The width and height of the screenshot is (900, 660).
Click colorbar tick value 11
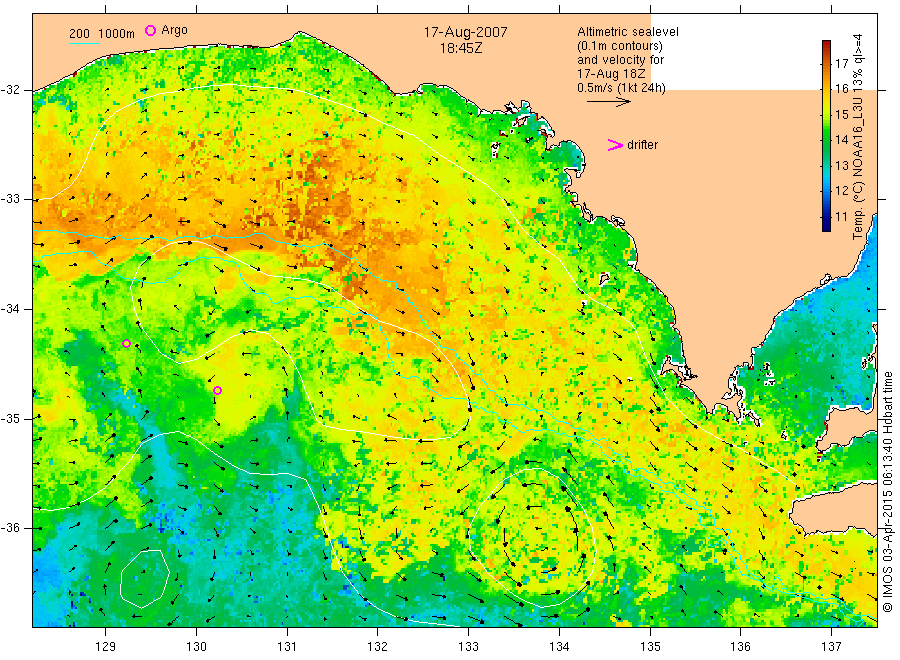[x=841, y=216]
